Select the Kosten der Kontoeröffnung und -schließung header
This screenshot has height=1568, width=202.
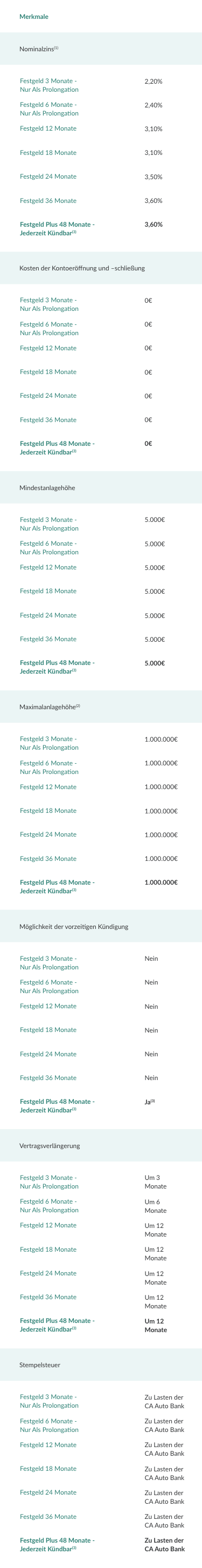point(101,268)
